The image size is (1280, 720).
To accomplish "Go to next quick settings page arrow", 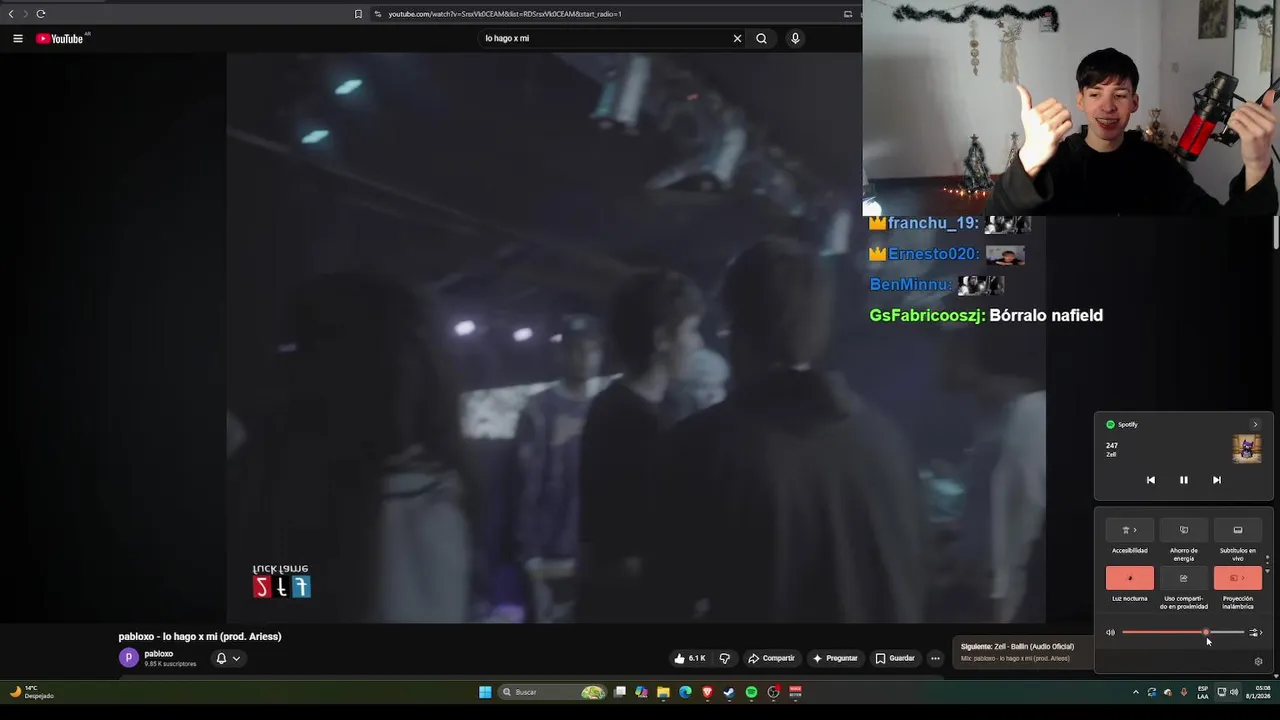I will [1267, 572].
